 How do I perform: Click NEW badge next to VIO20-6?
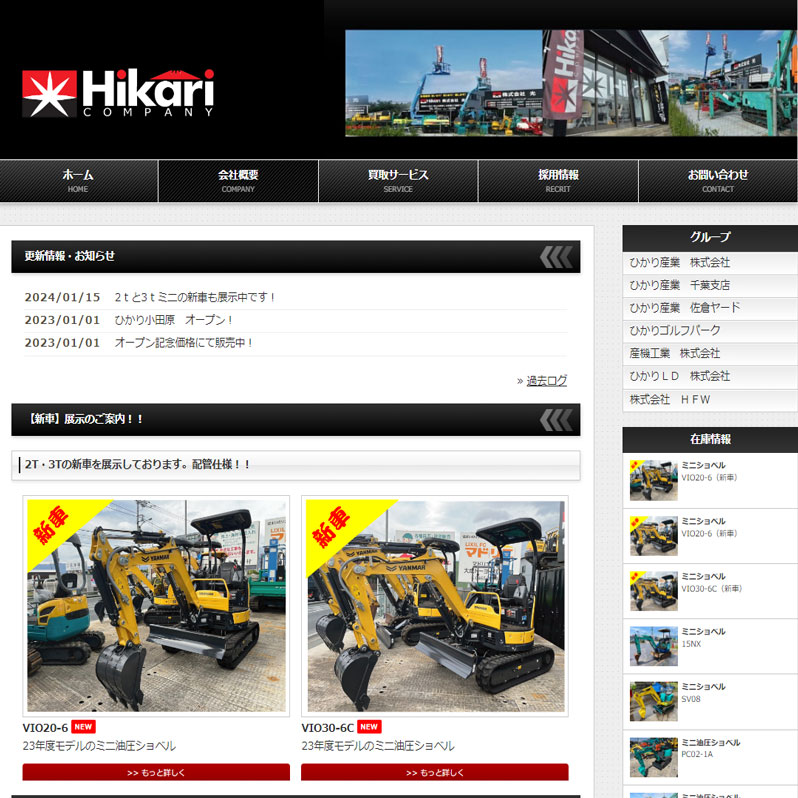pyautogui.click(x=83, y=727)
